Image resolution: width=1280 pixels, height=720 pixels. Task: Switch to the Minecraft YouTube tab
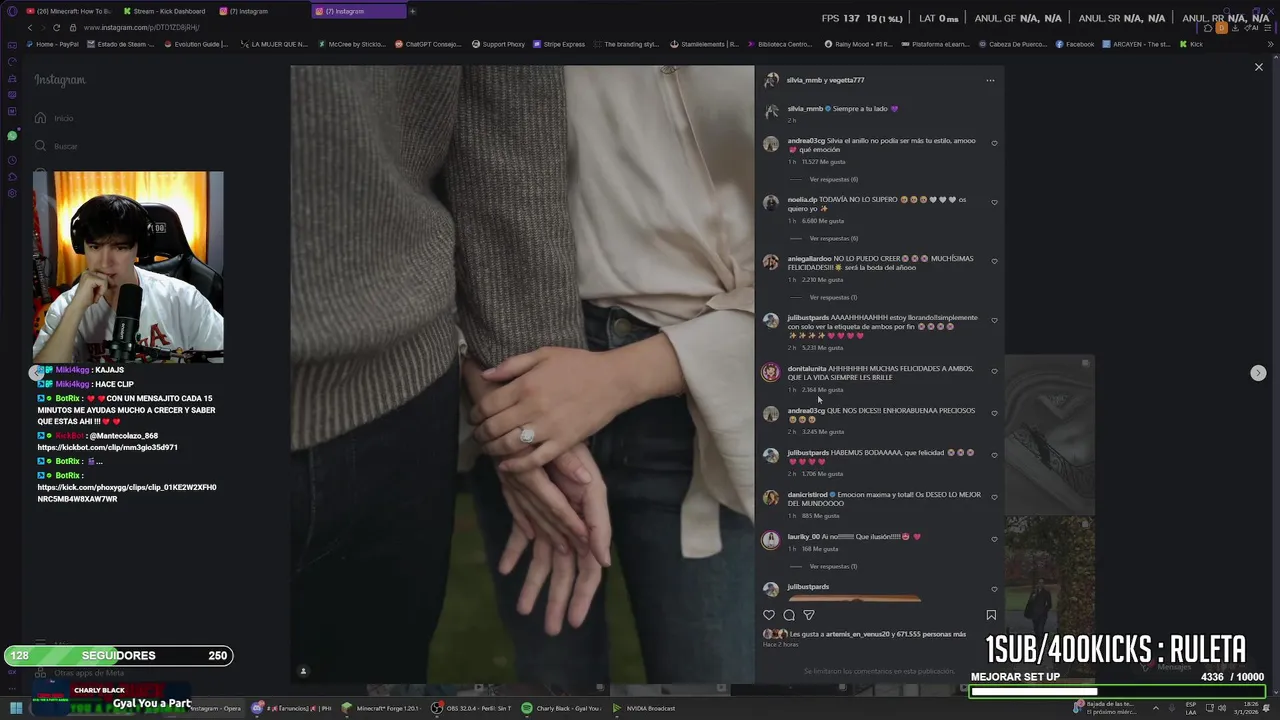pyautogui.click(x=69, y=11)
